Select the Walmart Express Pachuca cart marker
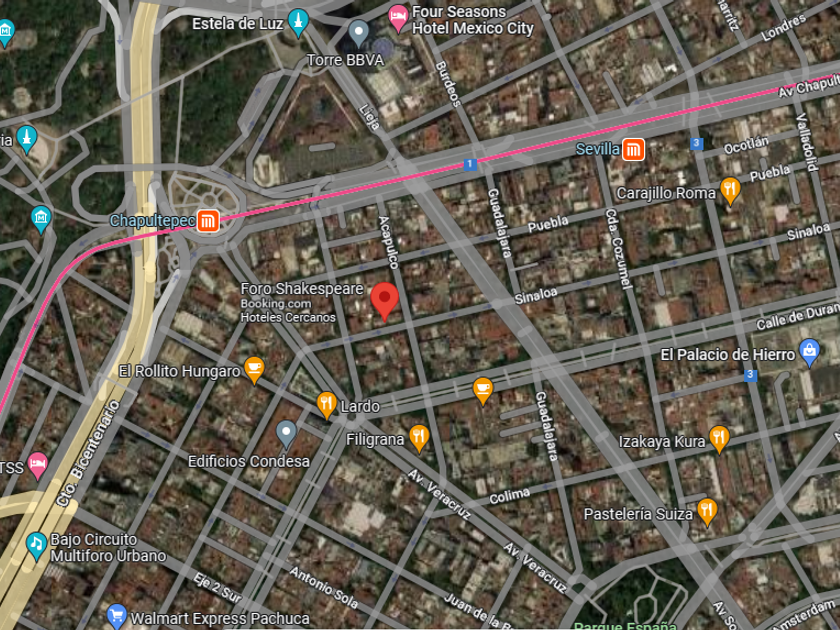Screen dimensions: 840x630 (x=116, y=616)
